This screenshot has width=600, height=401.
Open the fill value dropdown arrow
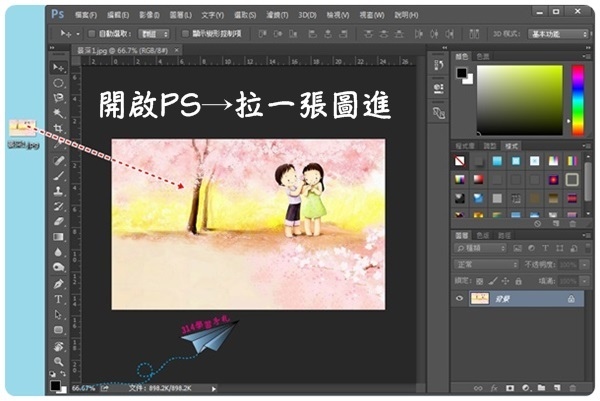click(585, 281)
